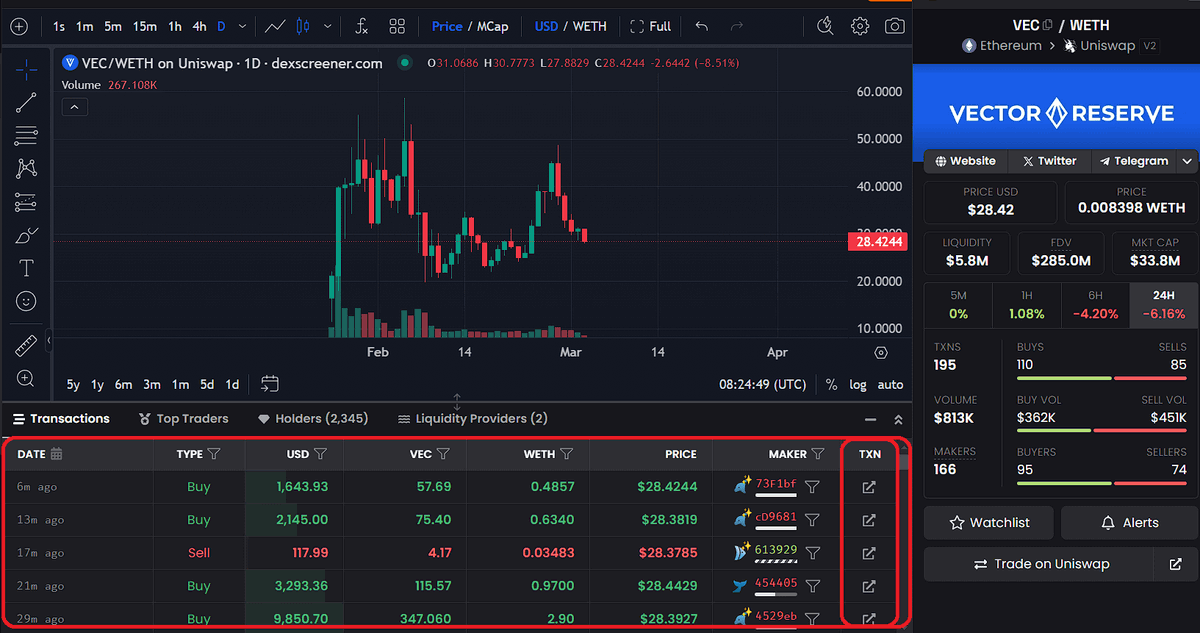Open the MAKER column filter
Screen dimensions: 1200x633
coord(818,454)
